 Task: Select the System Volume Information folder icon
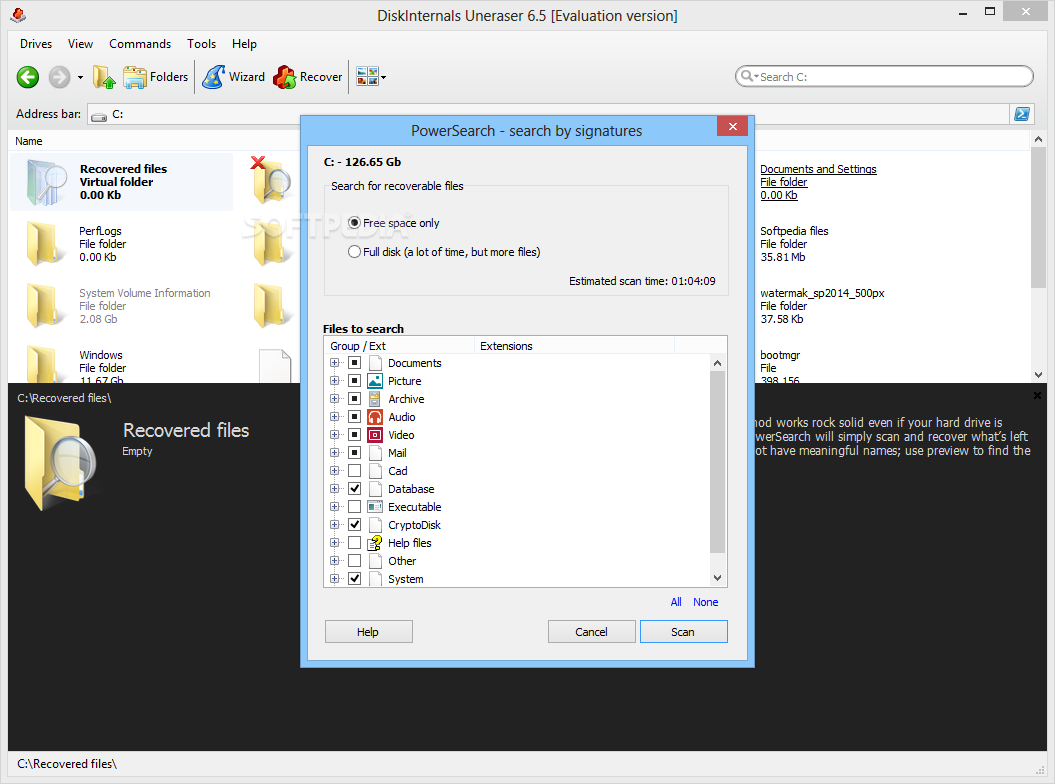click(x=45, y=306)
